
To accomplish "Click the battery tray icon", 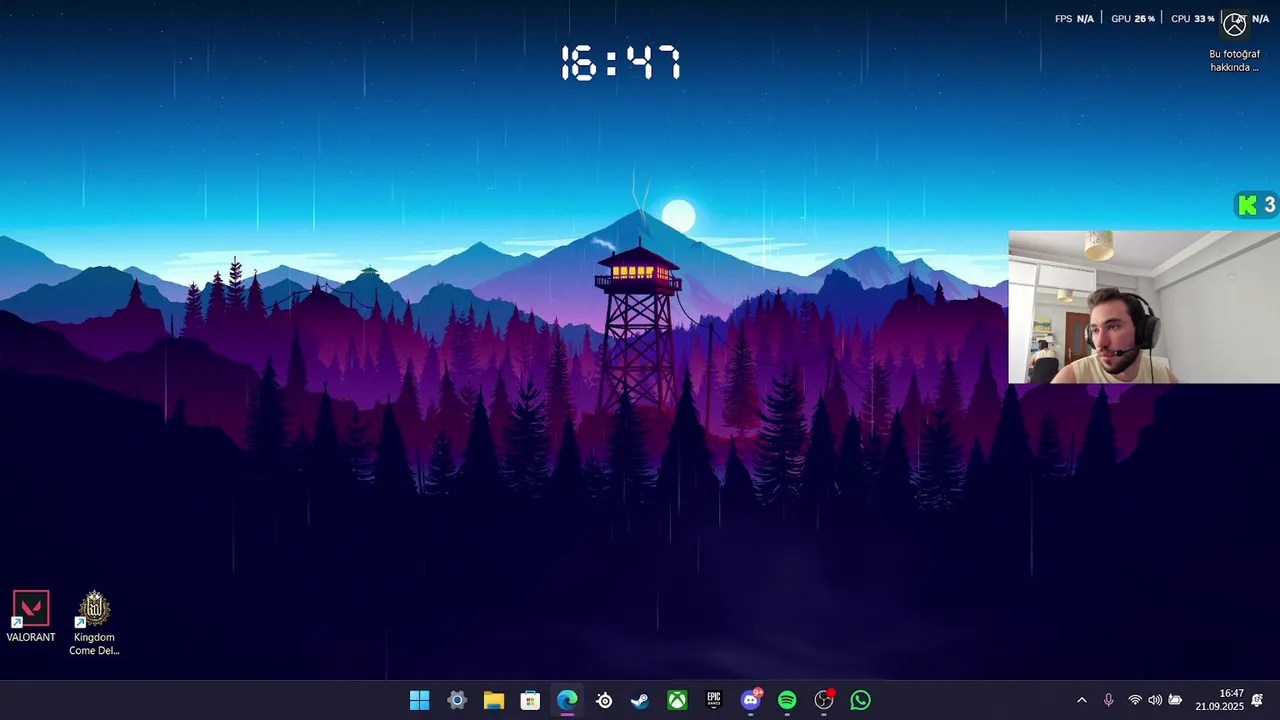I will coord(1175,700).
